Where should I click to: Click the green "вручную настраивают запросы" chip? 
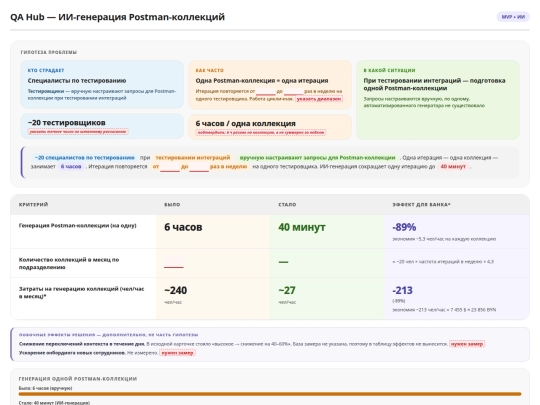317,157
